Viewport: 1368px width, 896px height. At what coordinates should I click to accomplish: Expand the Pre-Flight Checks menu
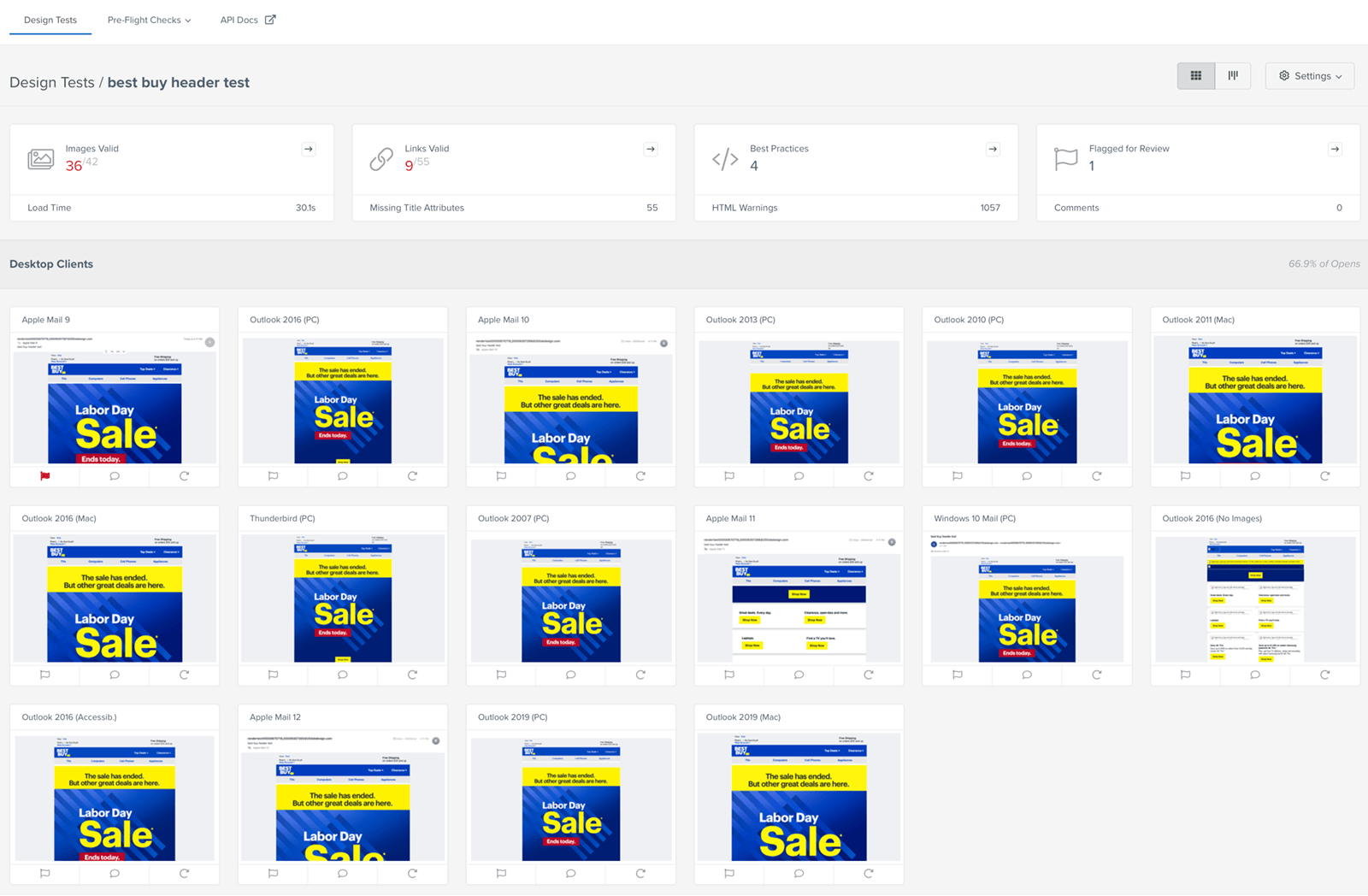click(x=149, y=20)
